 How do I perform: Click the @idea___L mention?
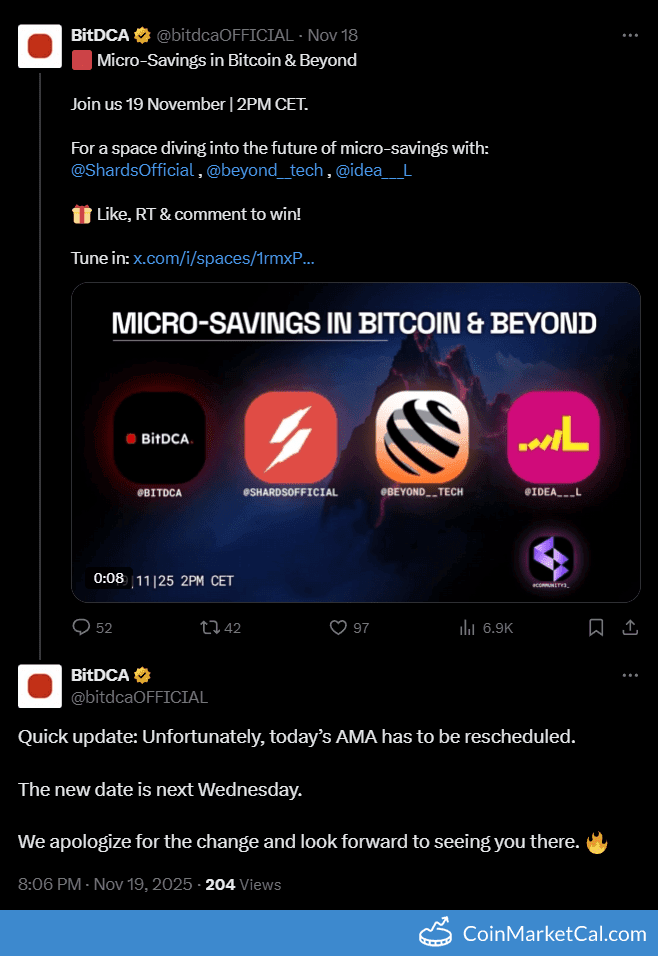pos(372,170)
